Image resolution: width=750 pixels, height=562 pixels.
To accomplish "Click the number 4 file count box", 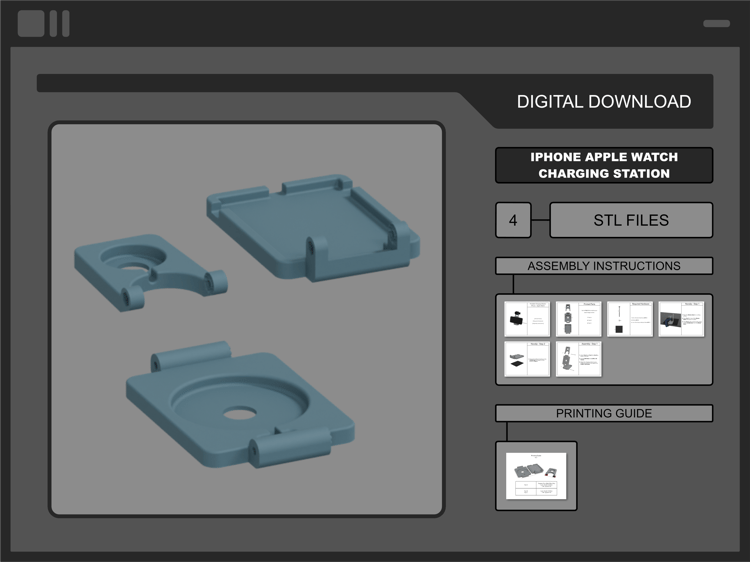I will coord(513,220).
